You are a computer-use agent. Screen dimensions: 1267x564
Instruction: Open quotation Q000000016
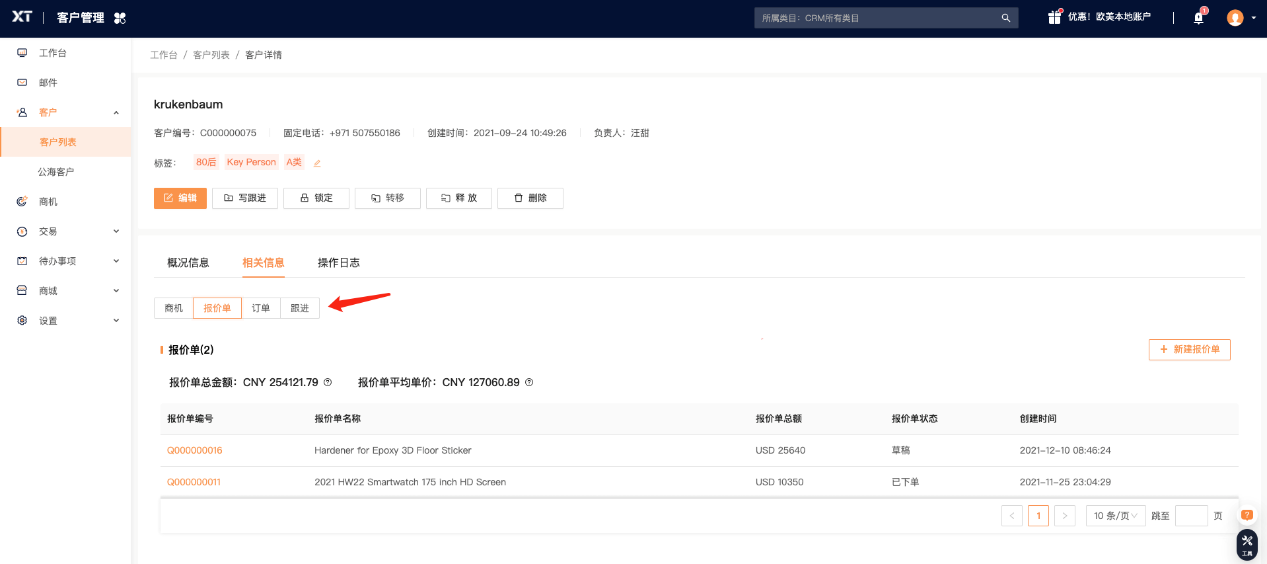pyautogui.click(x=195, y=451)
